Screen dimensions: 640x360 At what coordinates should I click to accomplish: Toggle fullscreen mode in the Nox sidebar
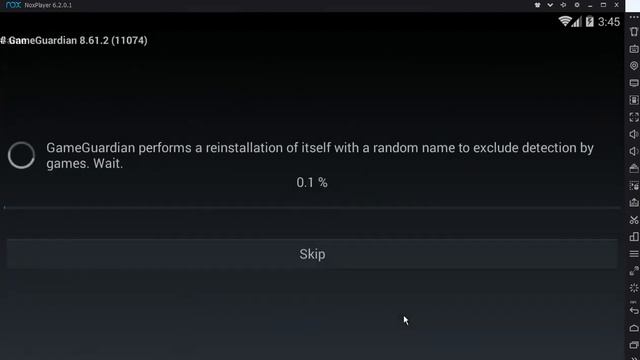point(633,117)
